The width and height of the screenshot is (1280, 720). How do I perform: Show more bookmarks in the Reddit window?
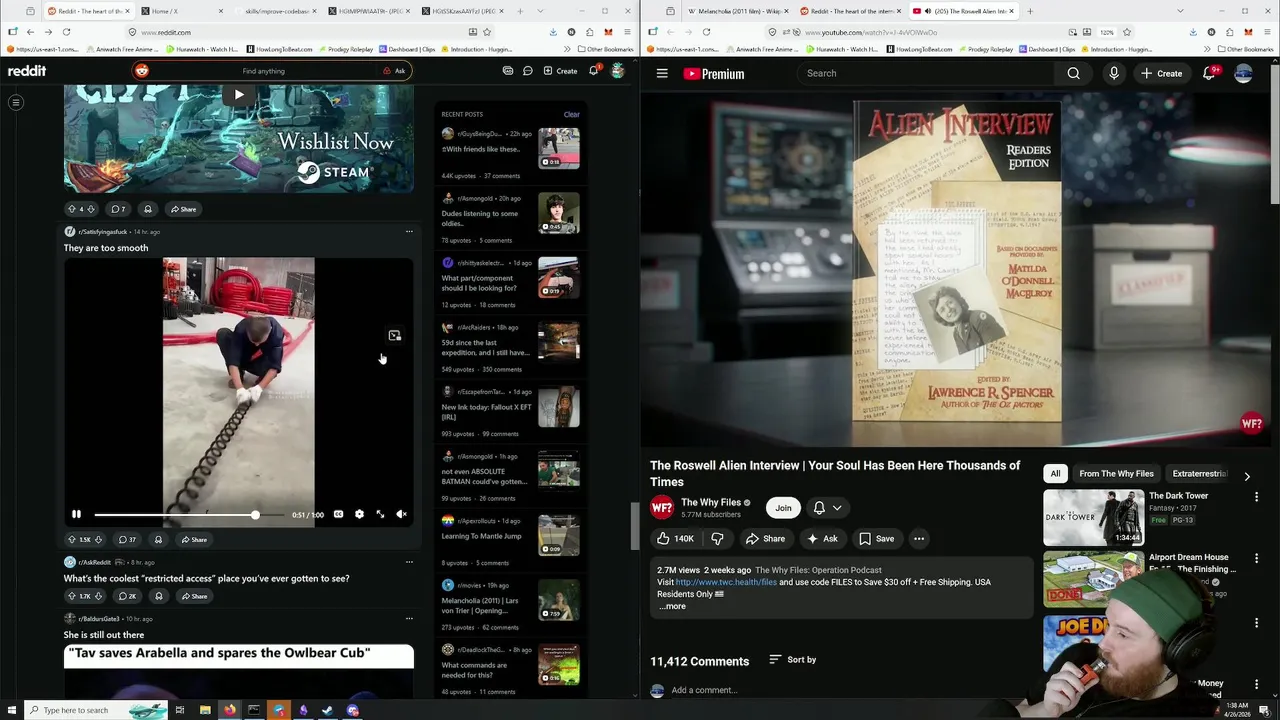568,49
